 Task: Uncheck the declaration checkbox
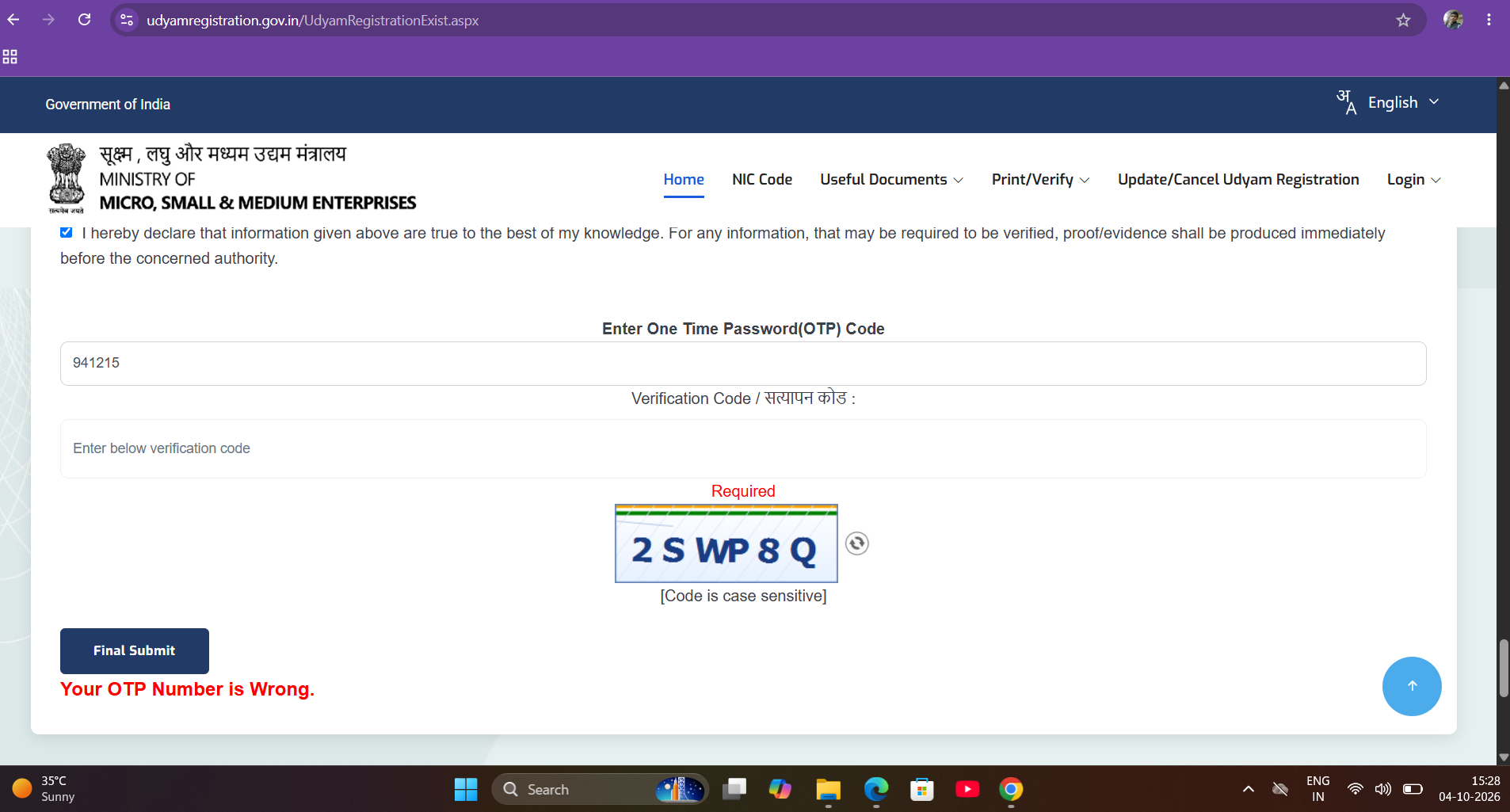[67, 232]
